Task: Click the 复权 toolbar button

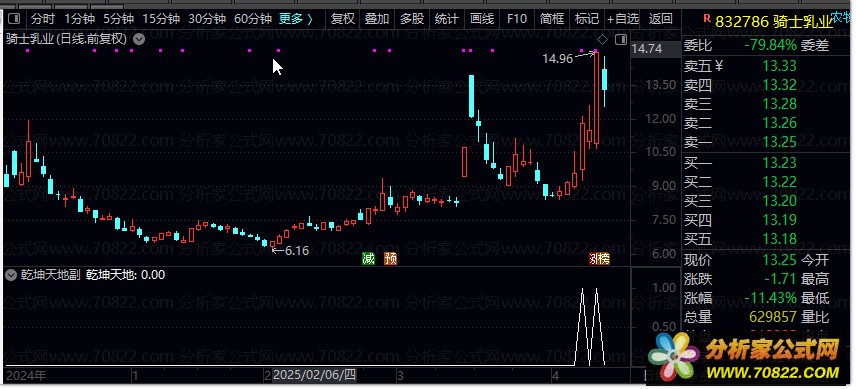Action: 343,19
